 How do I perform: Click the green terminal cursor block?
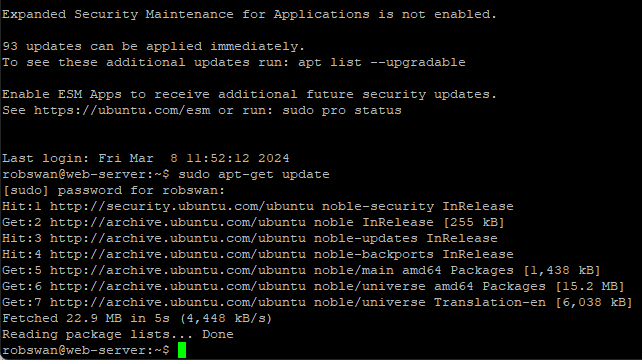(182, 350)
